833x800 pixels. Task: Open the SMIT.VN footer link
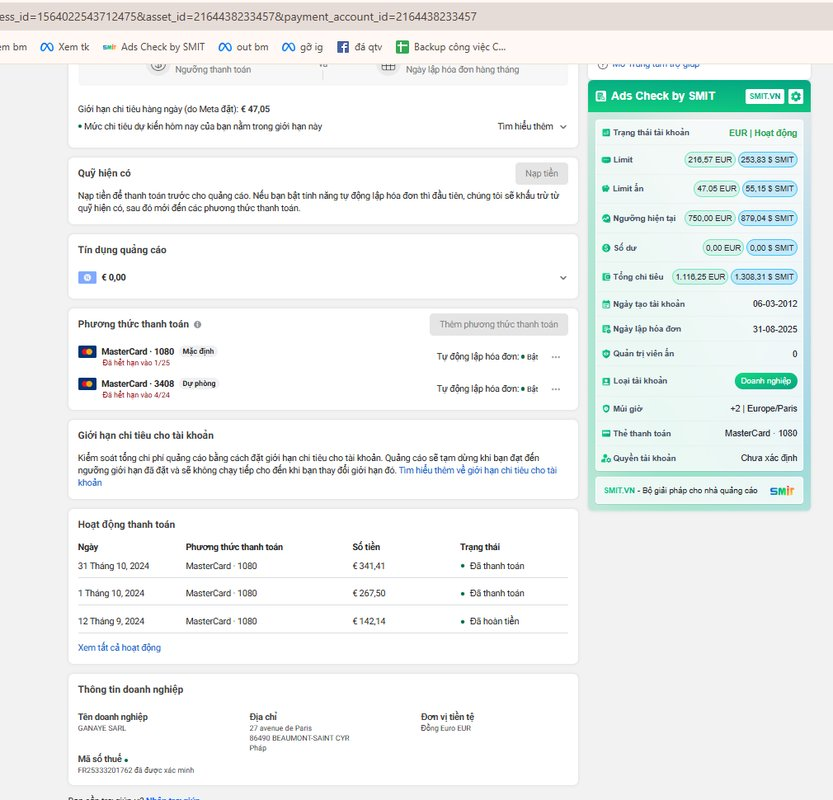(x=619, y=491)
